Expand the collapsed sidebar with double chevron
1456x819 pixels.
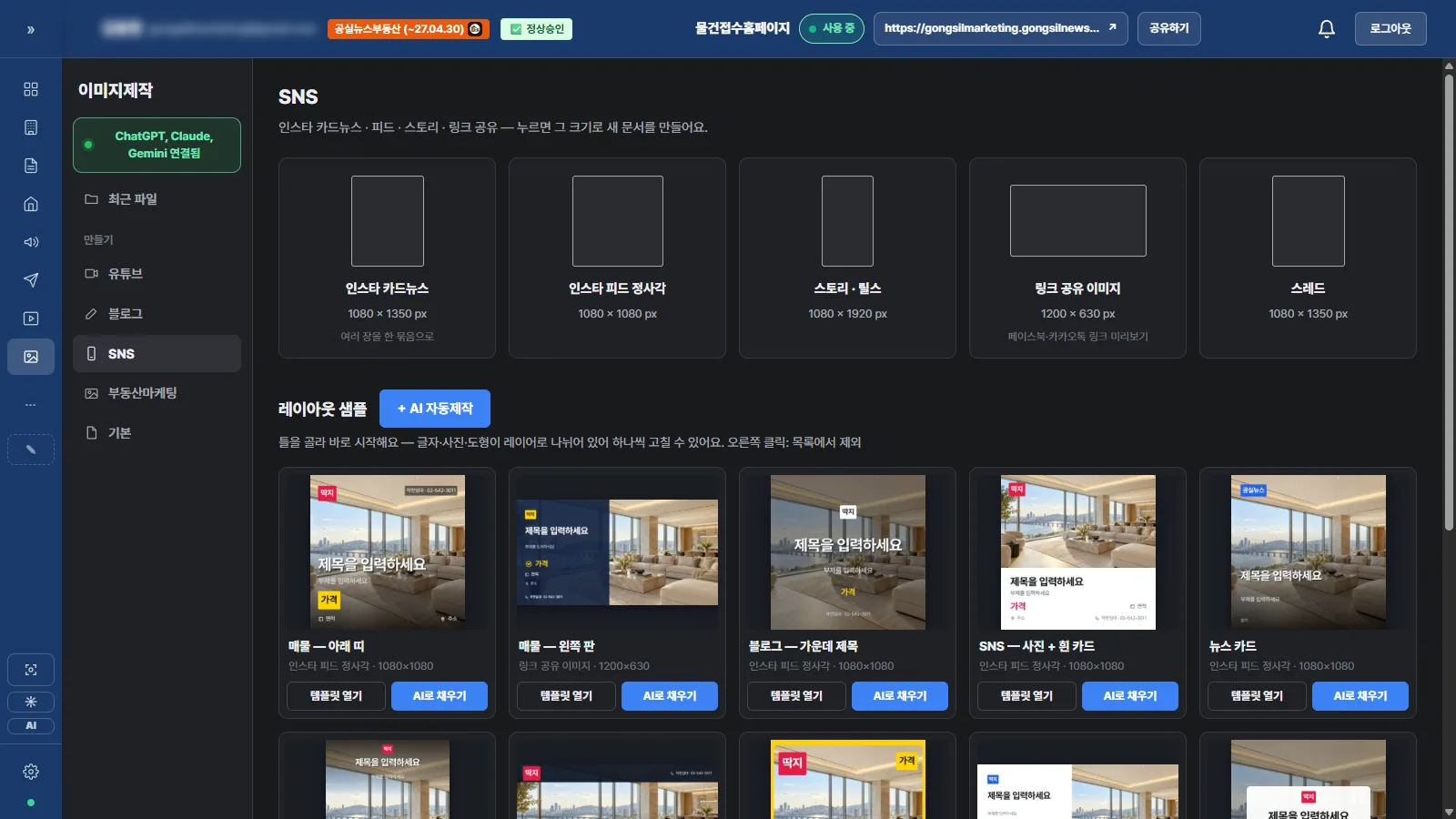(30, 30)
